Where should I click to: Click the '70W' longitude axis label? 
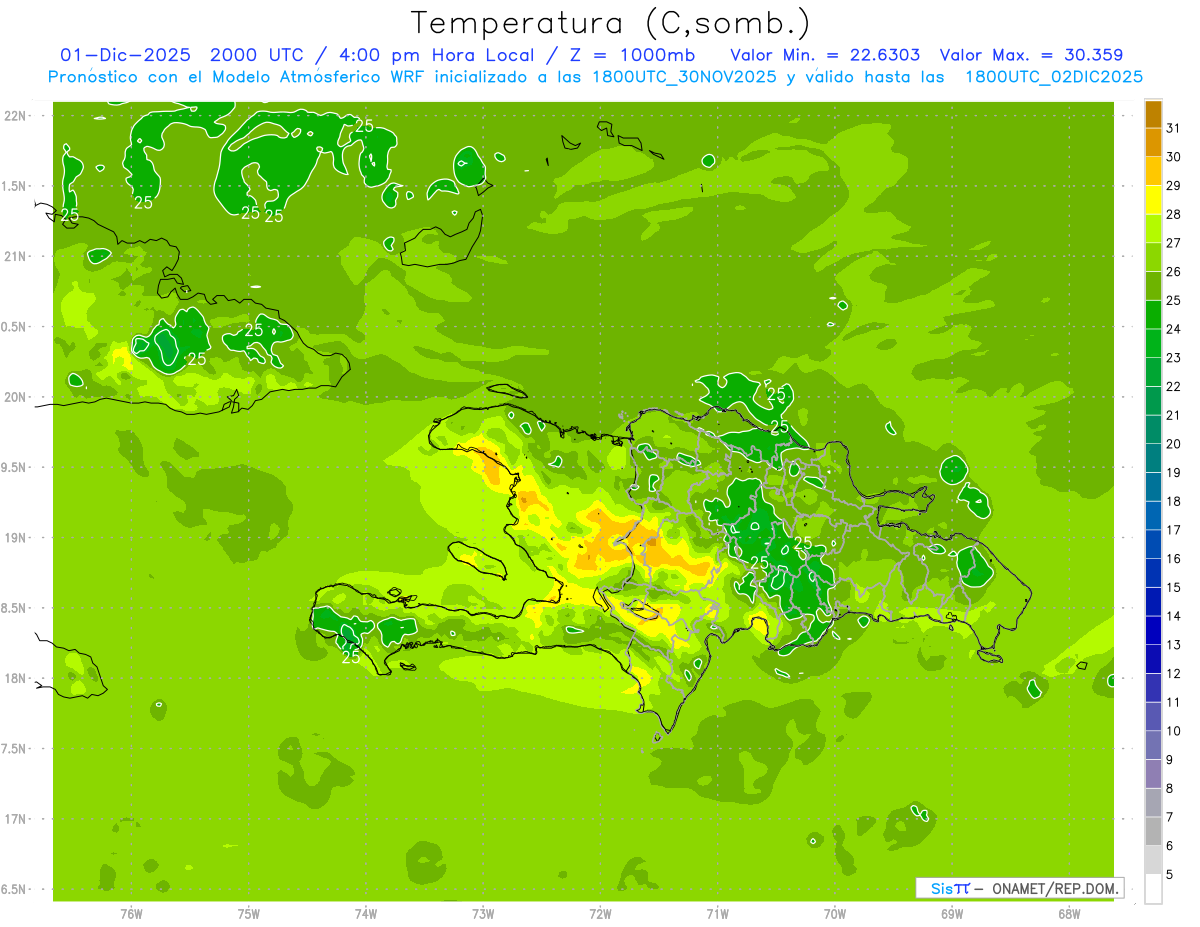click(834, 913)
